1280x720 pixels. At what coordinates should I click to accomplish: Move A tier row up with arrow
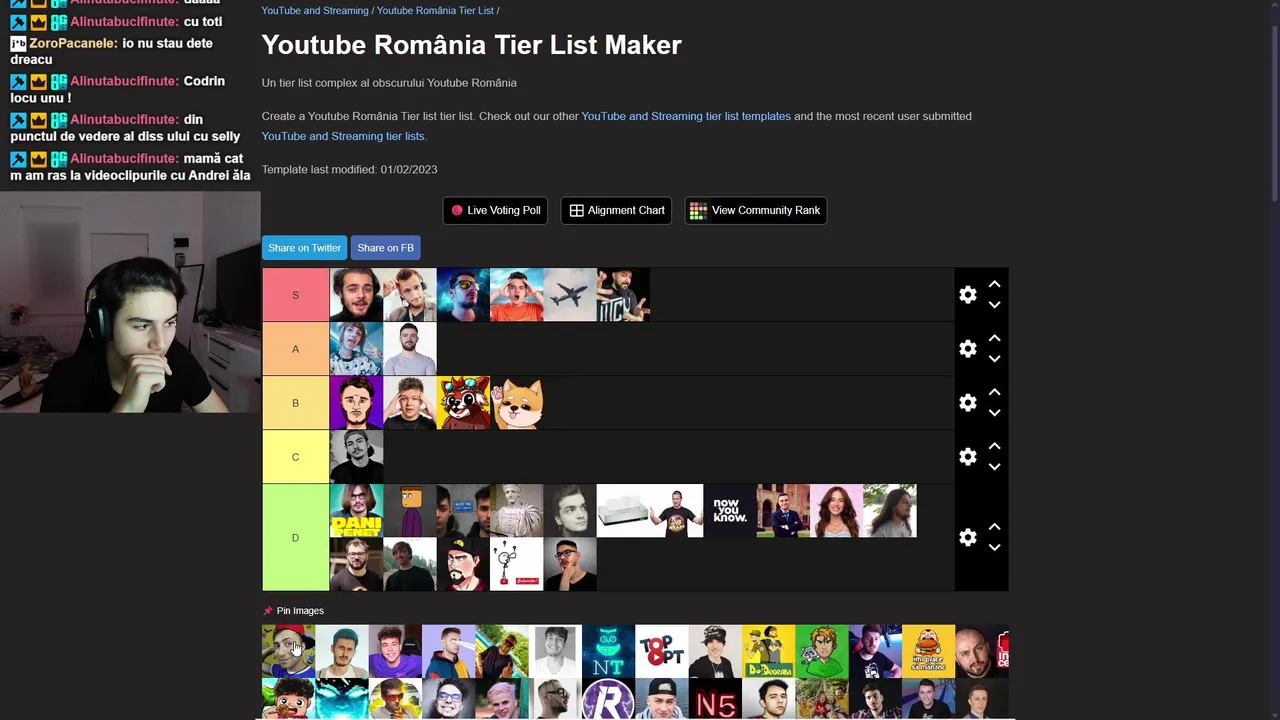pos(994,338)
